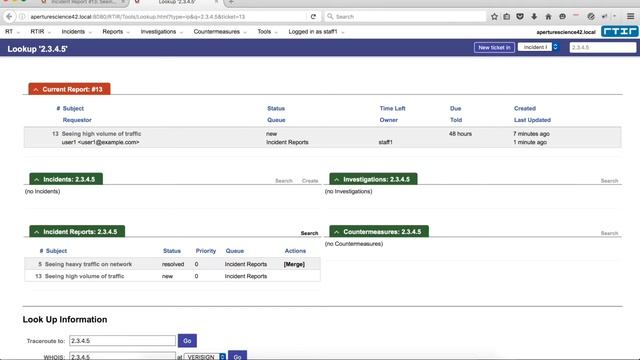Click the browser URL address bar
Image resolution: width=640 pixels, height=360 pixels.
coord(167,17)
